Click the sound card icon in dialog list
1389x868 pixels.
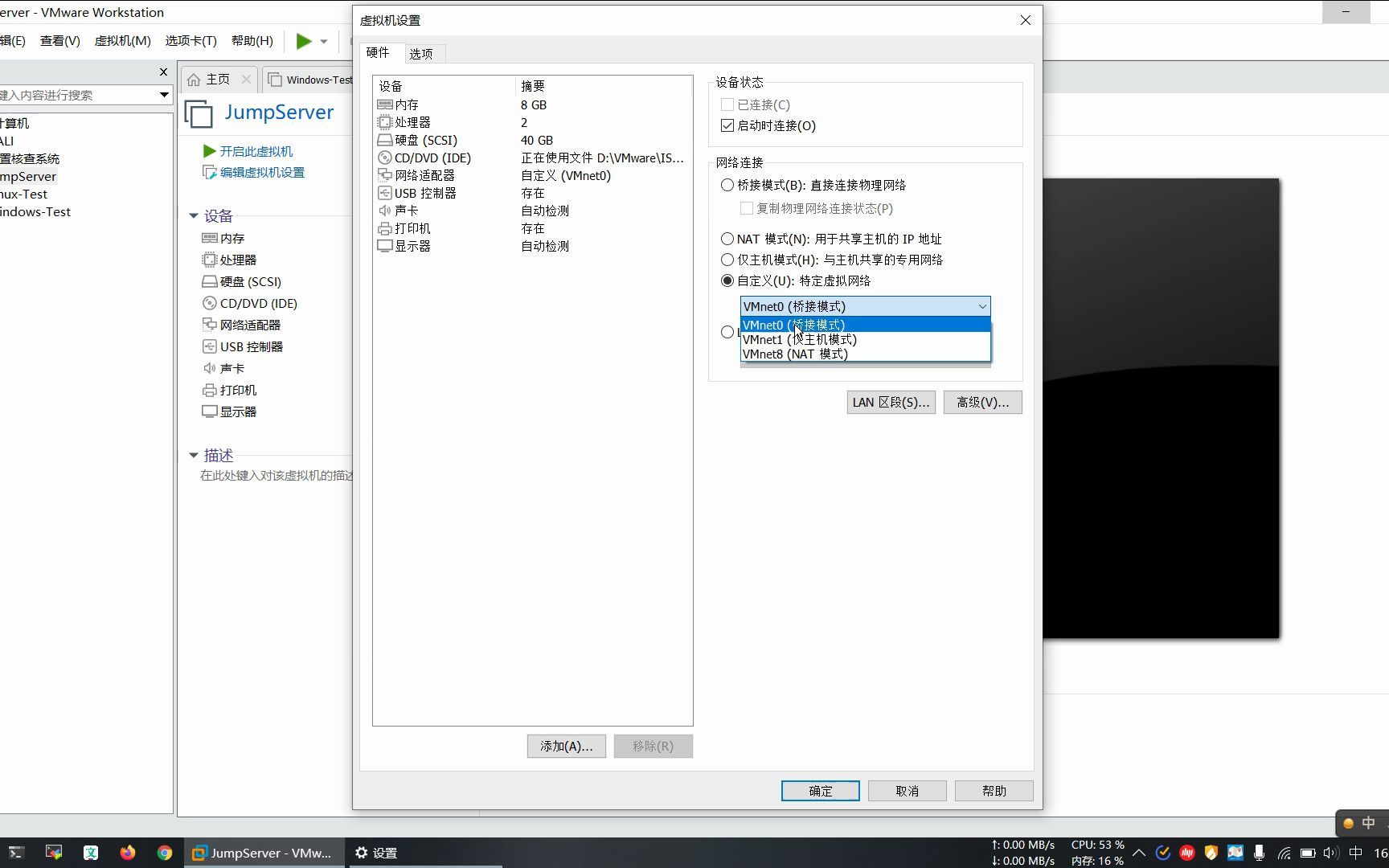click(385, 211)
